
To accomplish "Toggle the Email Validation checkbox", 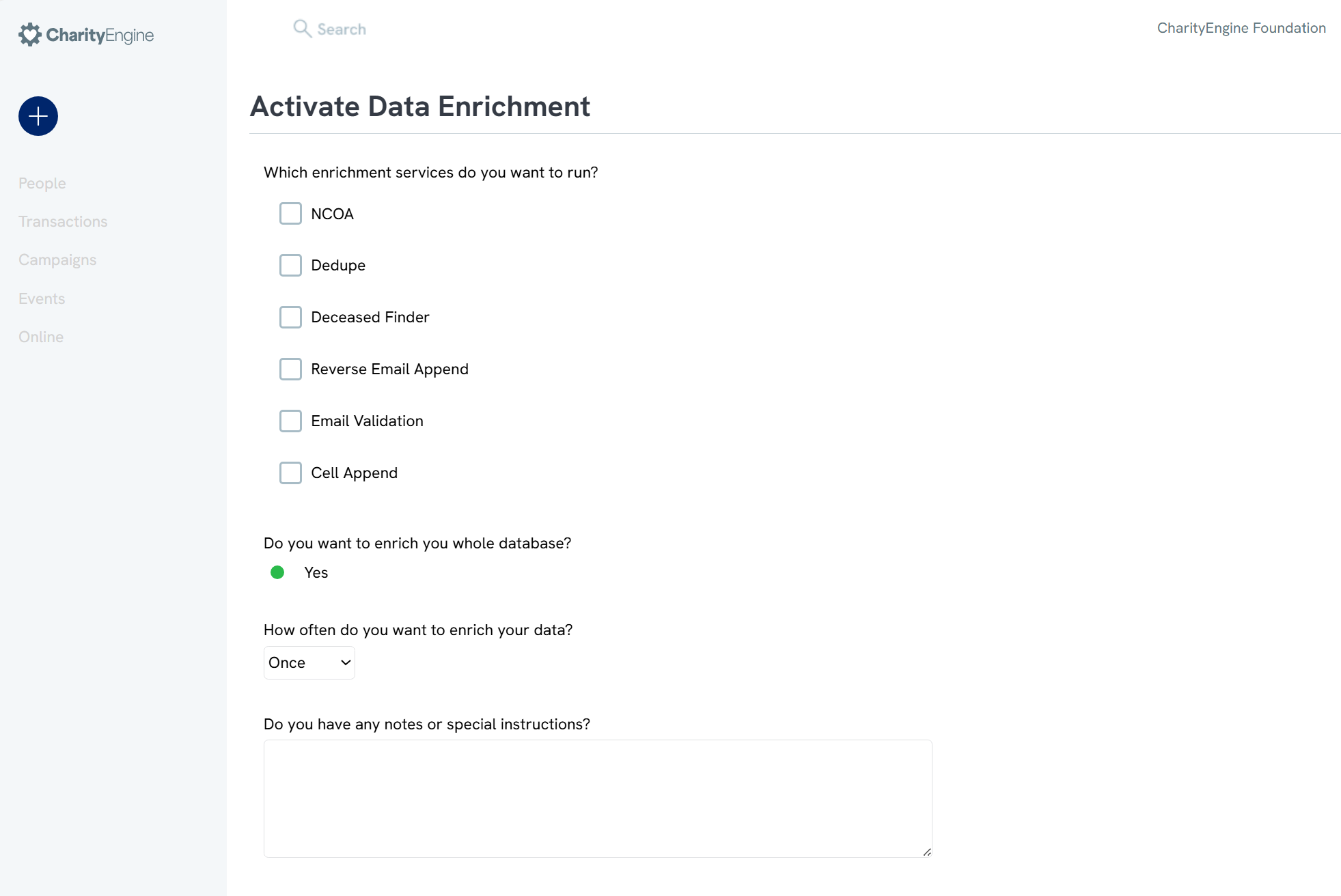I will 290,421.
